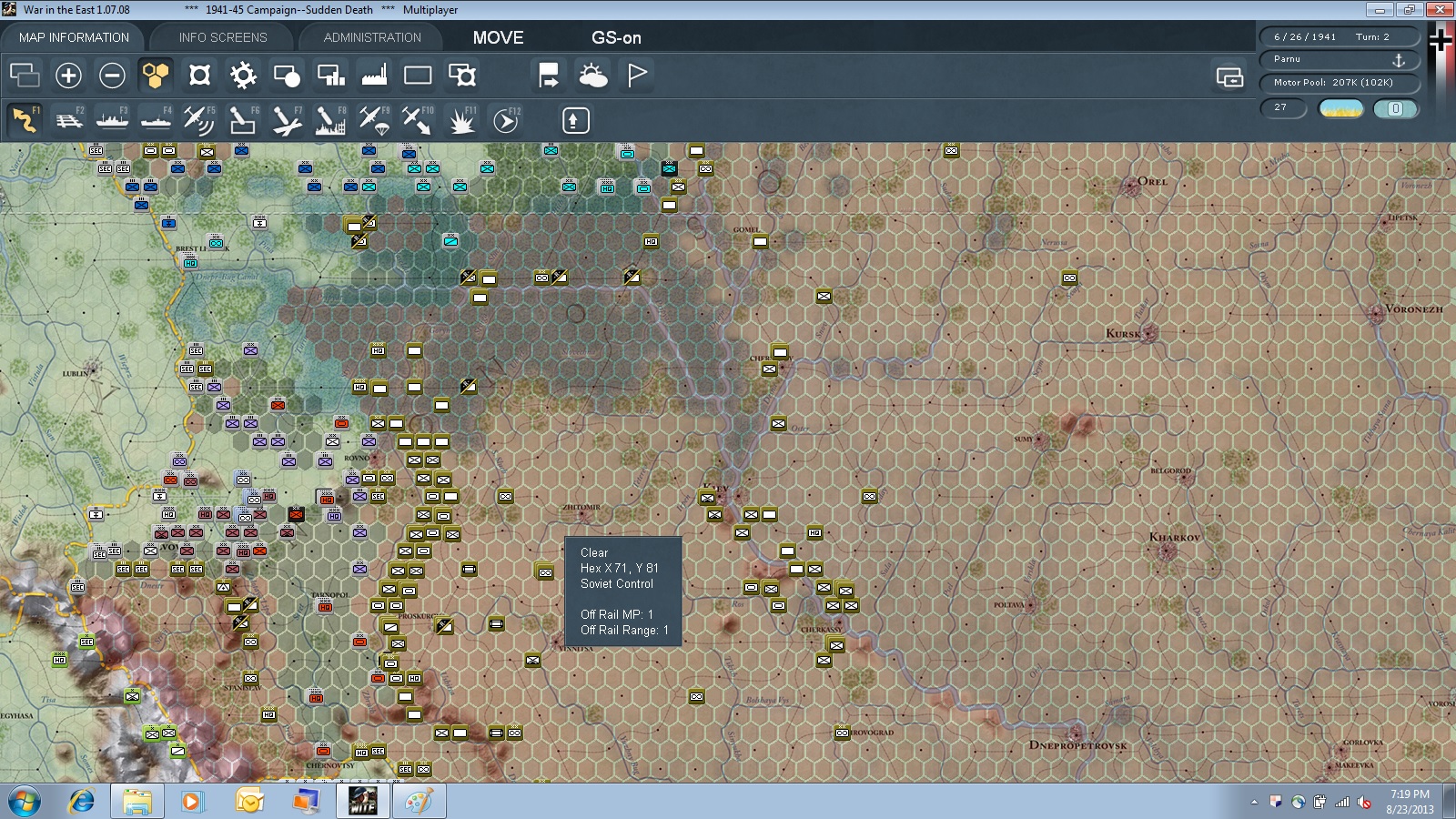
Task: Open Windows Start menu
Action: (x=25, y=802)
